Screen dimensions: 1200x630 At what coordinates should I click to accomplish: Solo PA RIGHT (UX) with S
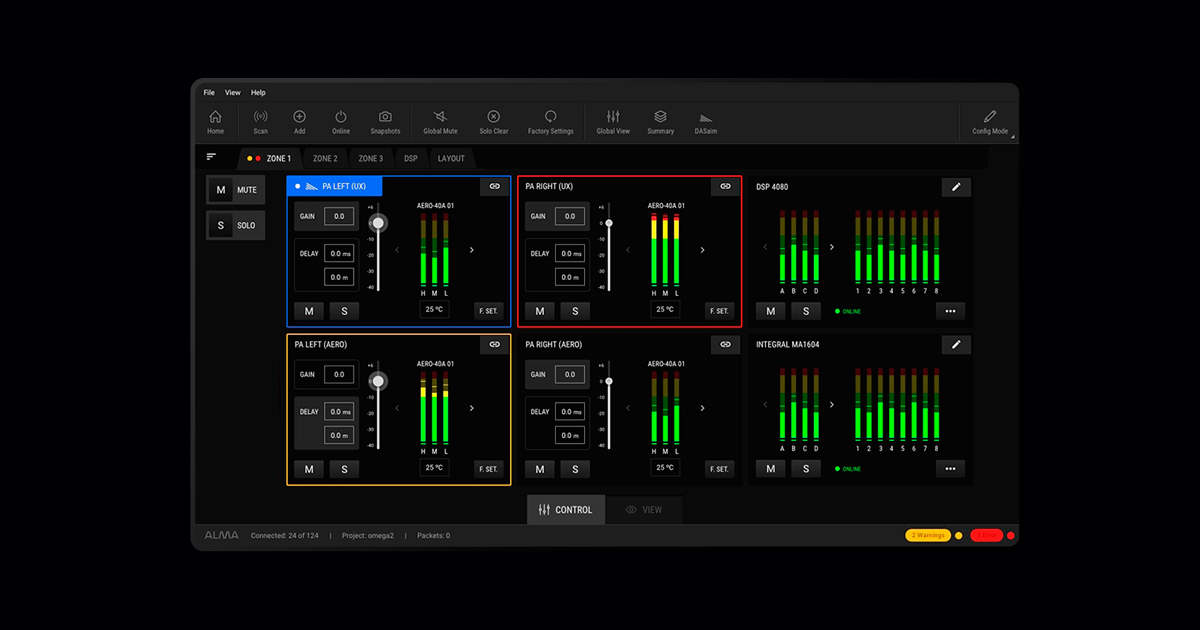[575, 311]
